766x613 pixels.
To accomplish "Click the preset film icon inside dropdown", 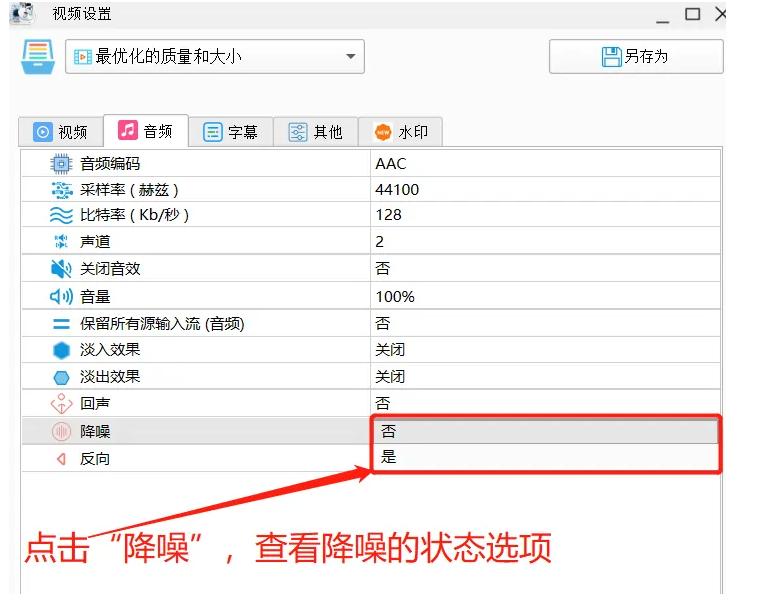I will 83,57.
